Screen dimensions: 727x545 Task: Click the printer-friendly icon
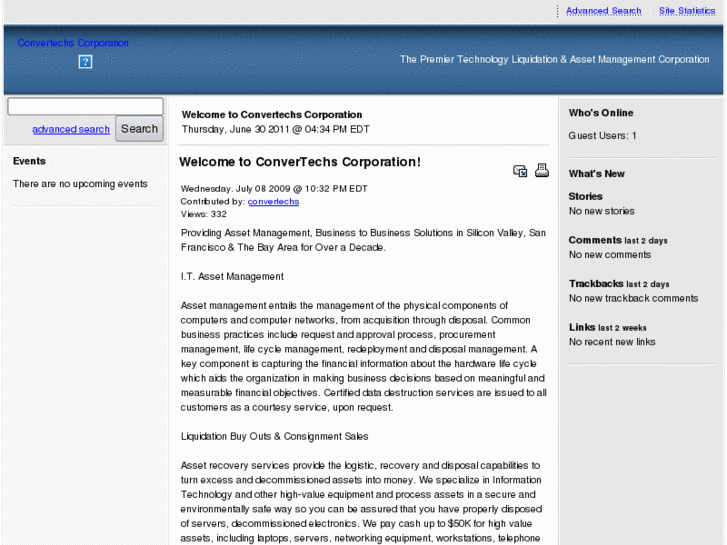(x=542, y=170)
